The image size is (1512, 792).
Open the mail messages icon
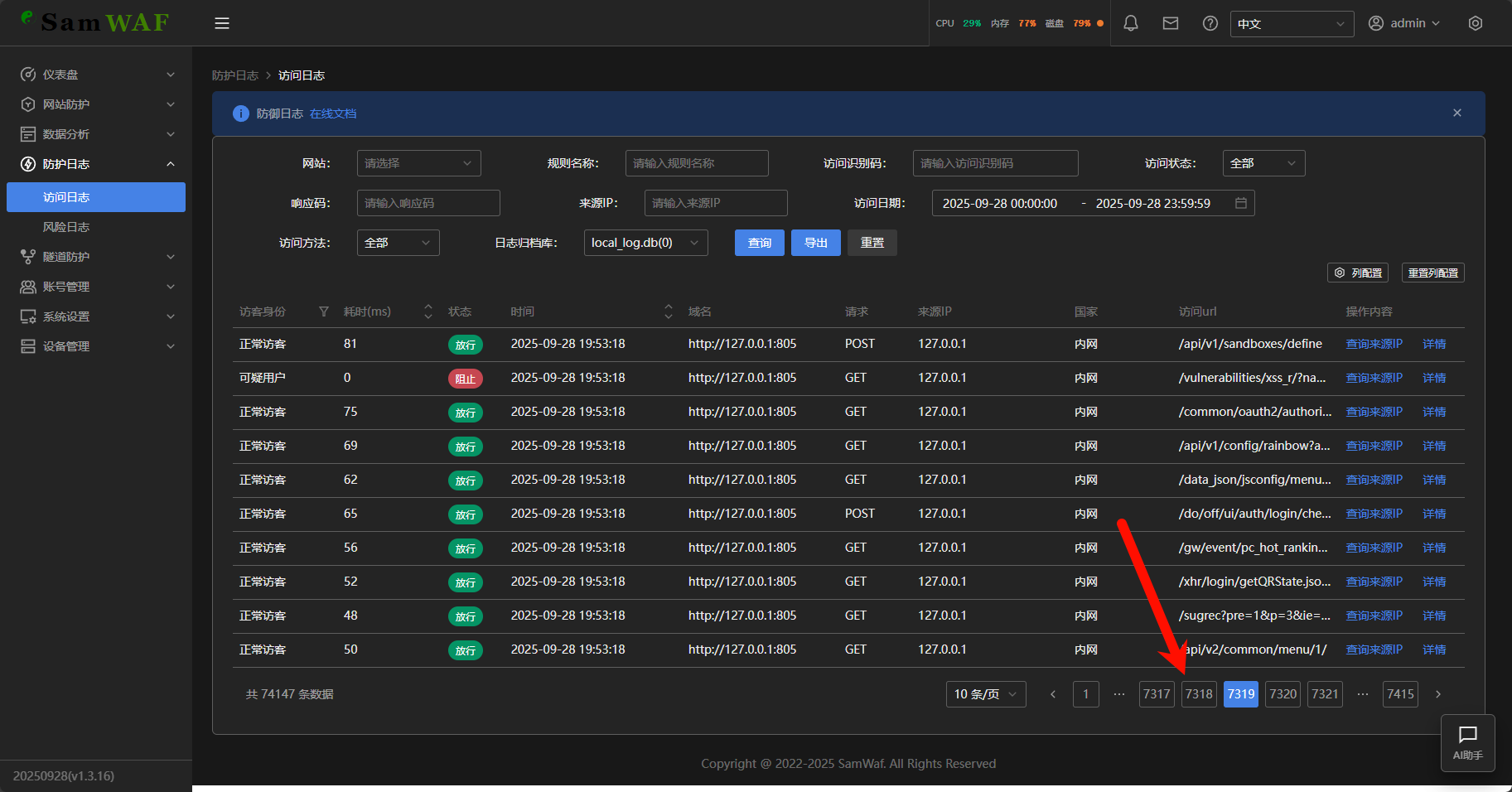(1170, 23)
